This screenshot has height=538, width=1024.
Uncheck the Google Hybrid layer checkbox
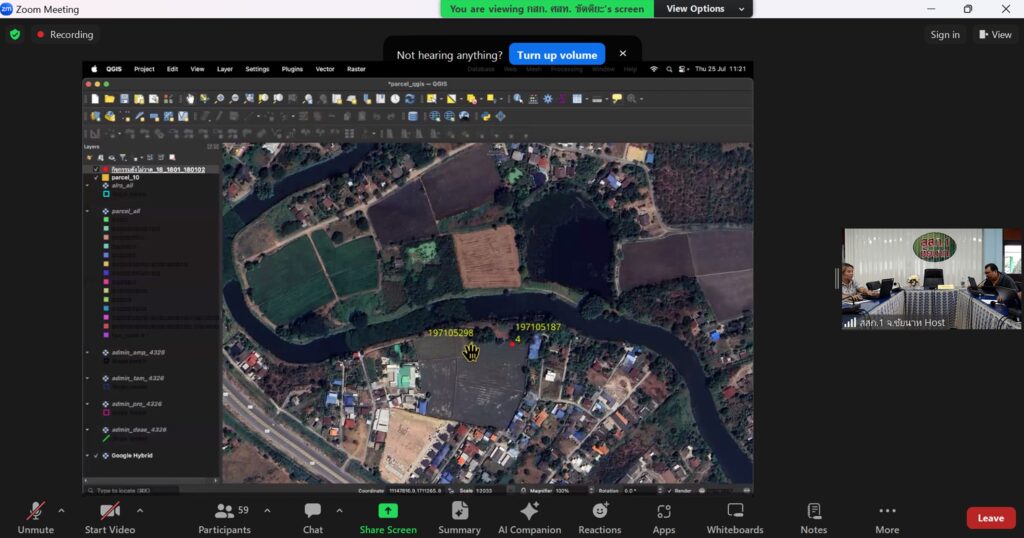[96, 455]
